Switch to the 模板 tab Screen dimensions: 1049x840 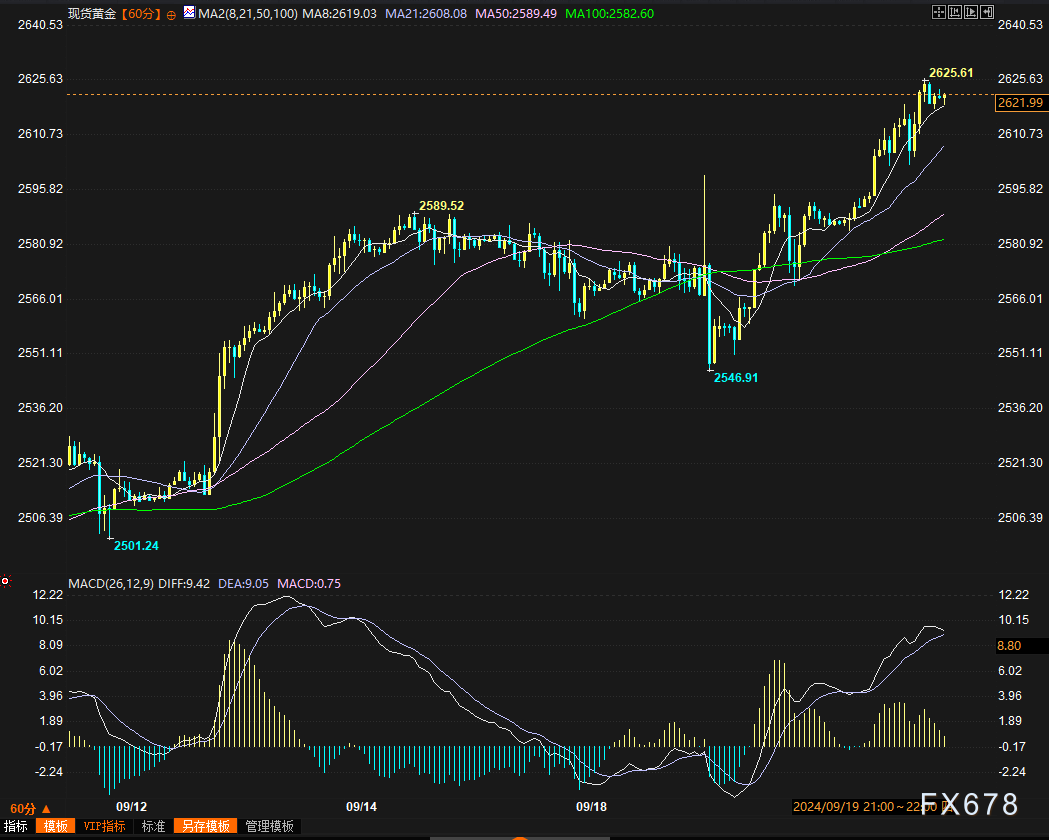pyautogui.click(x=56, y=826)
